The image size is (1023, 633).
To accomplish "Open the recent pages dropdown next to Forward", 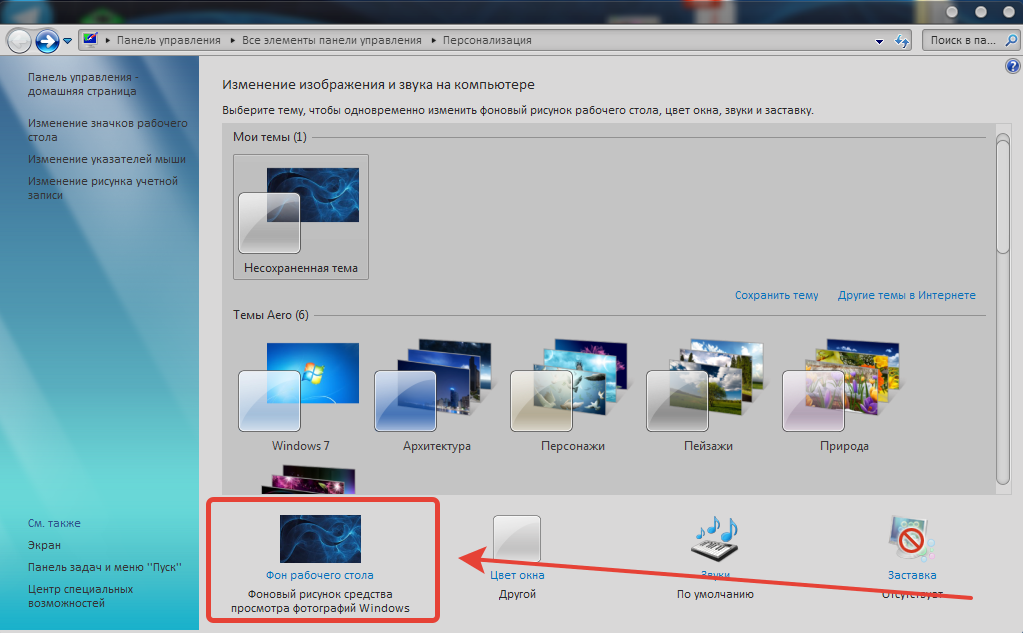I will 67,41.
